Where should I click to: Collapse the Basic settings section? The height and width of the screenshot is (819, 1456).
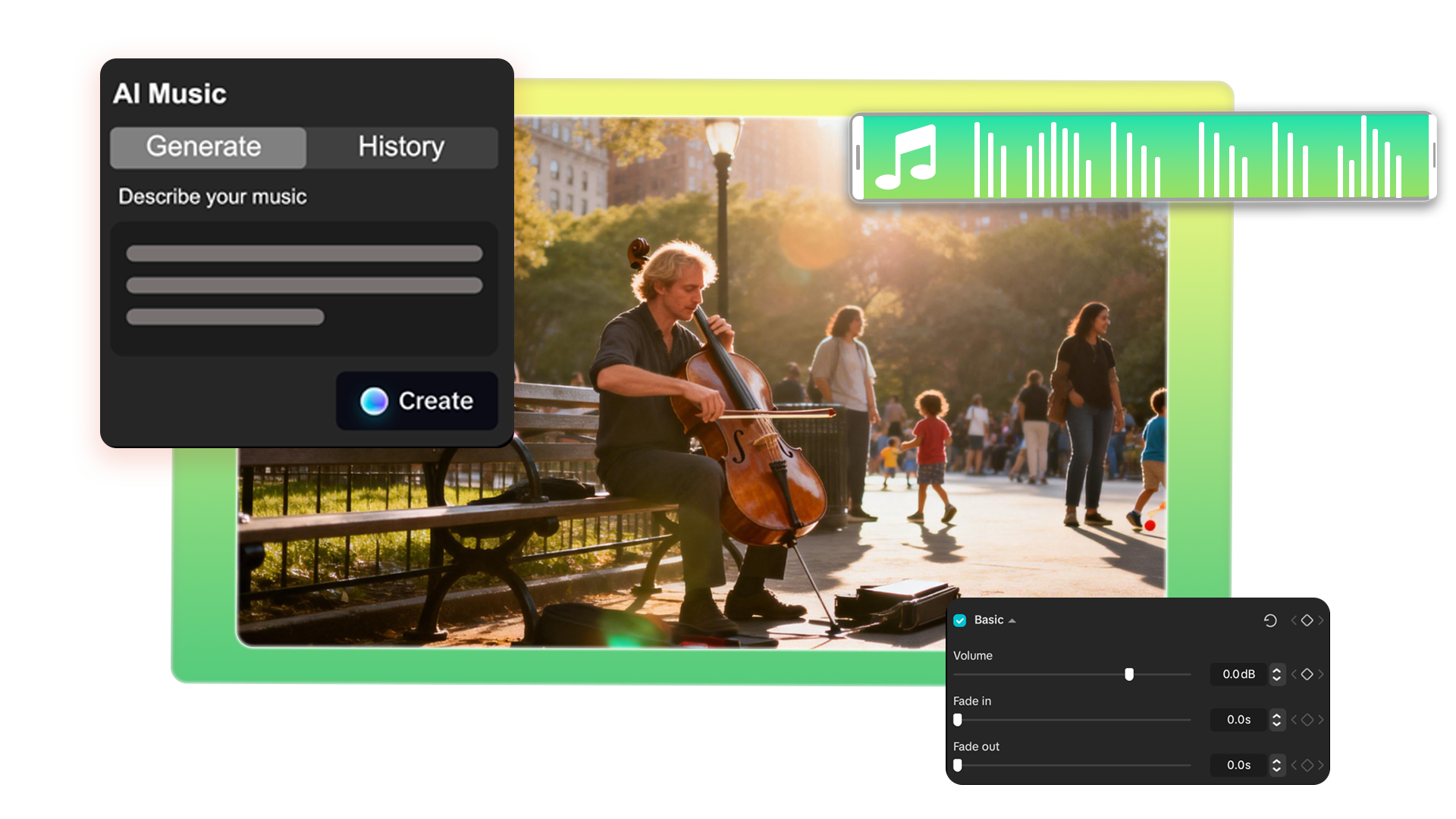point(1012,620)
